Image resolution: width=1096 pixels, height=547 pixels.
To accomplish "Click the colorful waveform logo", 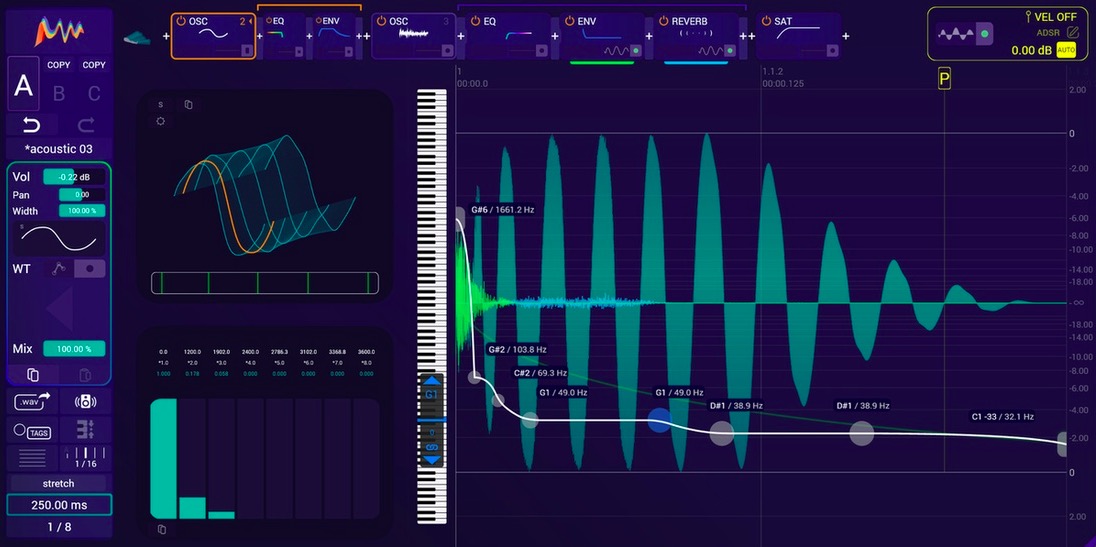I will point(59,31).
